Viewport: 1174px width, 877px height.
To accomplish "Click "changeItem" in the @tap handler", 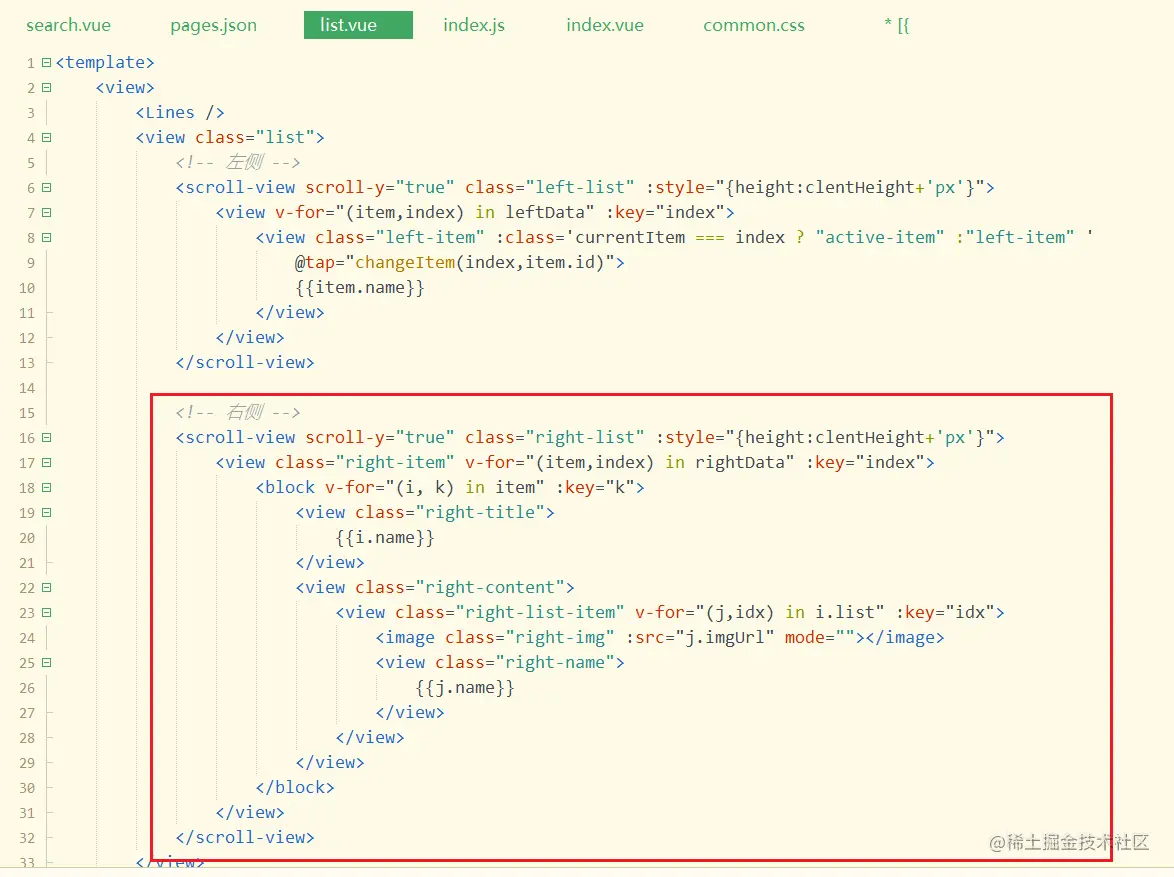I will [x=405, y=263].
